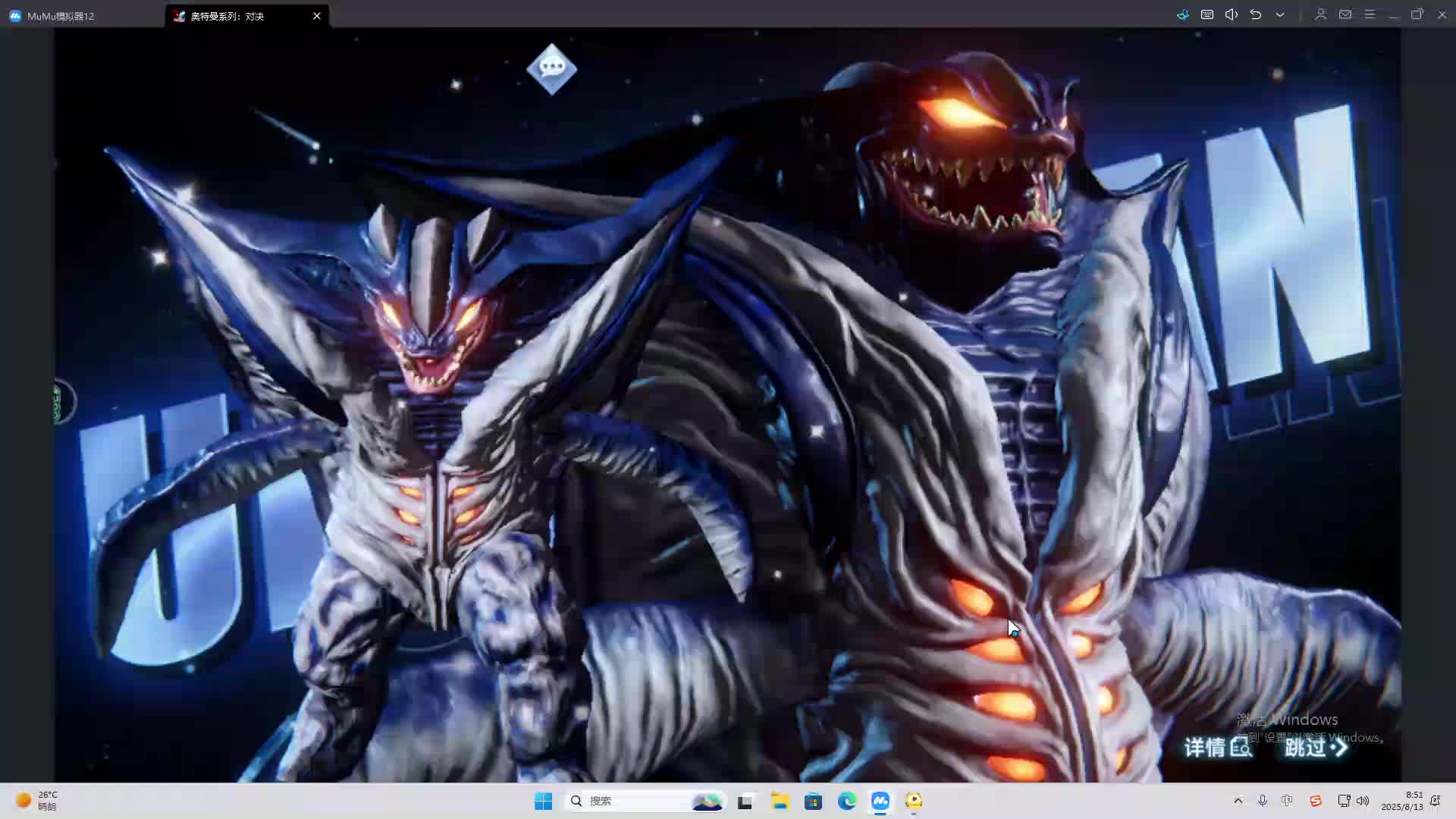Open system volume slider from tray speaker
This screenshot has width=1456, height=819.
click(1363, 801)
